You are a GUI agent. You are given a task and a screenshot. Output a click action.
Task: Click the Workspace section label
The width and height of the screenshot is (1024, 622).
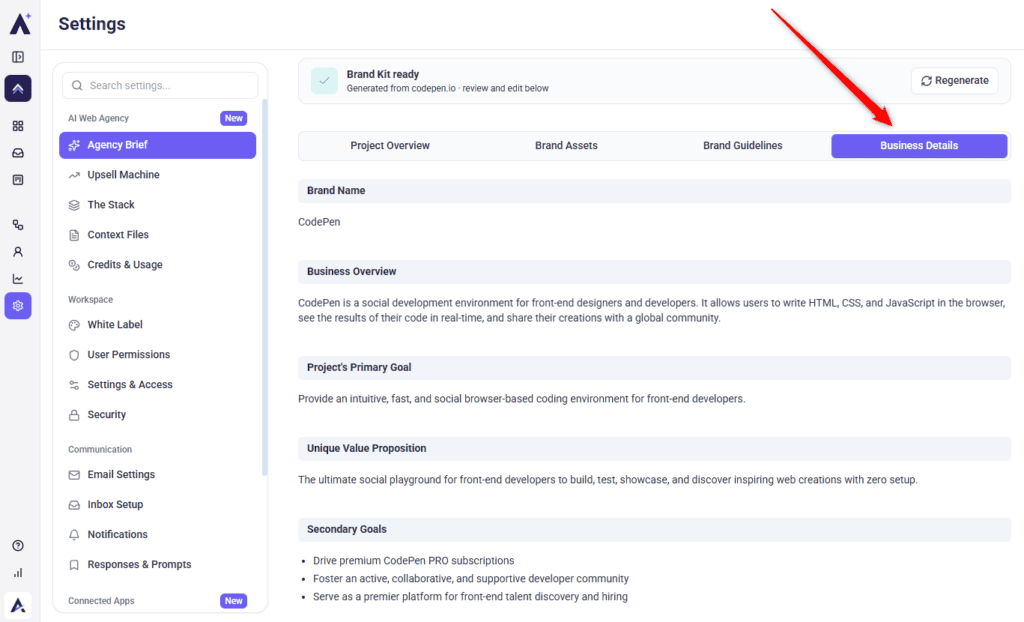tap(91, 300)
